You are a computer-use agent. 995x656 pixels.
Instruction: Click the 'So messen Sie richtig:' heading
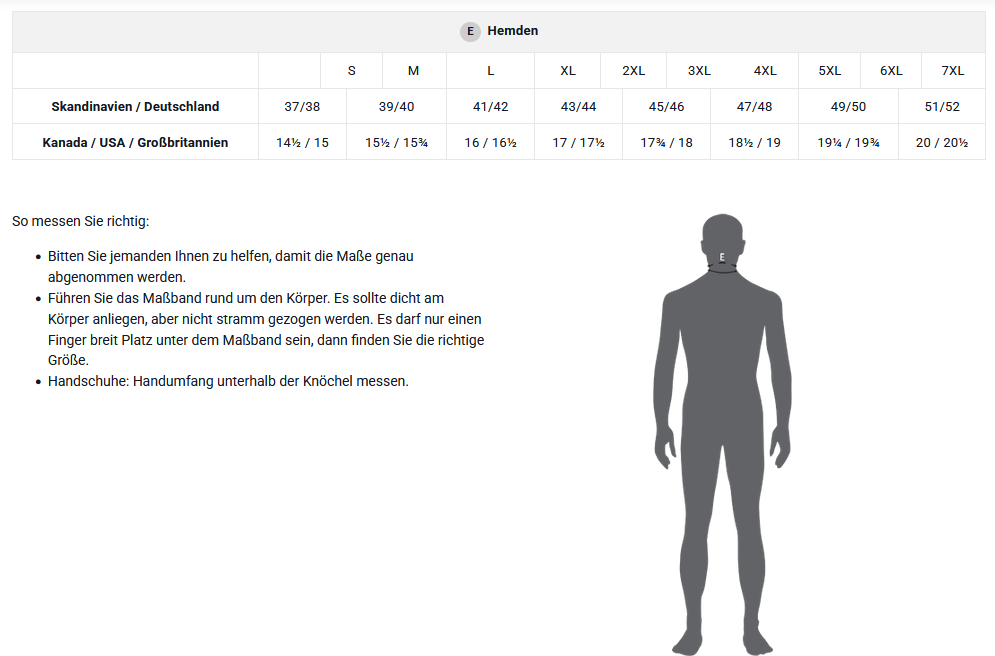tap(80, 221)
